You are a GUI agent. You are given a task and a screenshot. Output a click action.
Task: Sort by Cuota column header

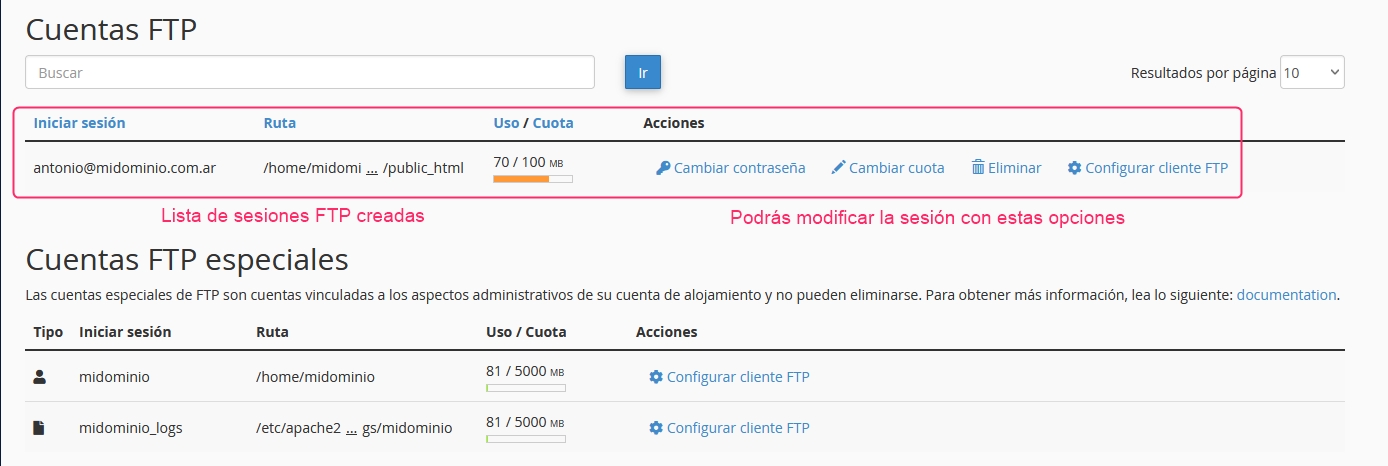pos(553,123)
